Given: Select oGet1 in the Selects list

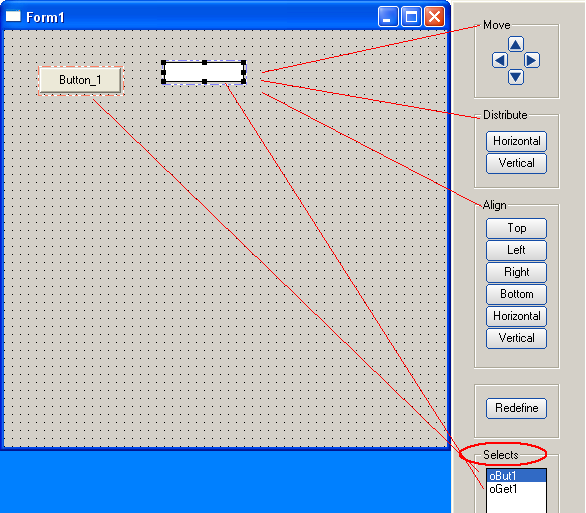Looking at the screenshot, I should (x=516, y=489).
